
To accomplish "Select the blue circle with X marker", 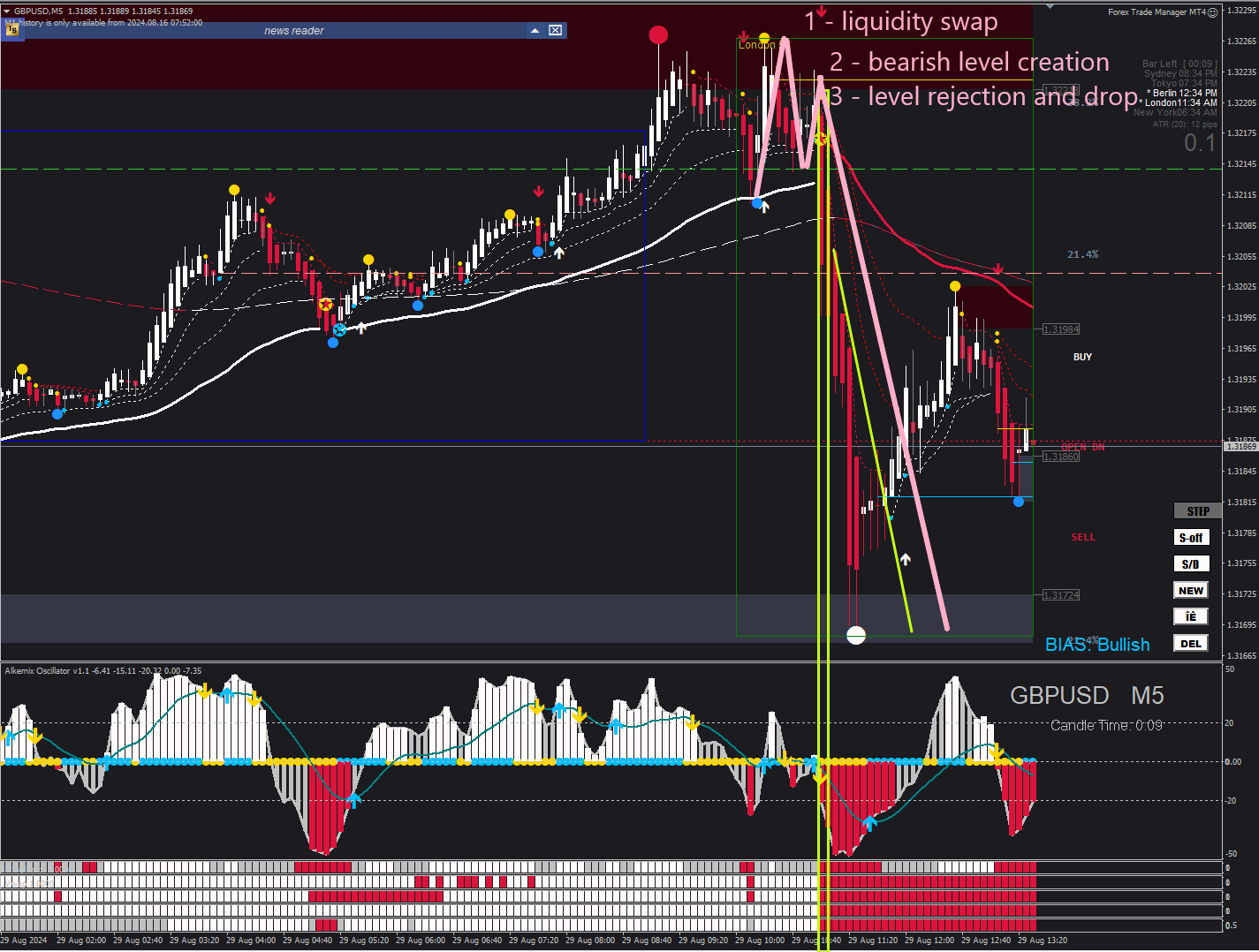I will pos(339,330).
